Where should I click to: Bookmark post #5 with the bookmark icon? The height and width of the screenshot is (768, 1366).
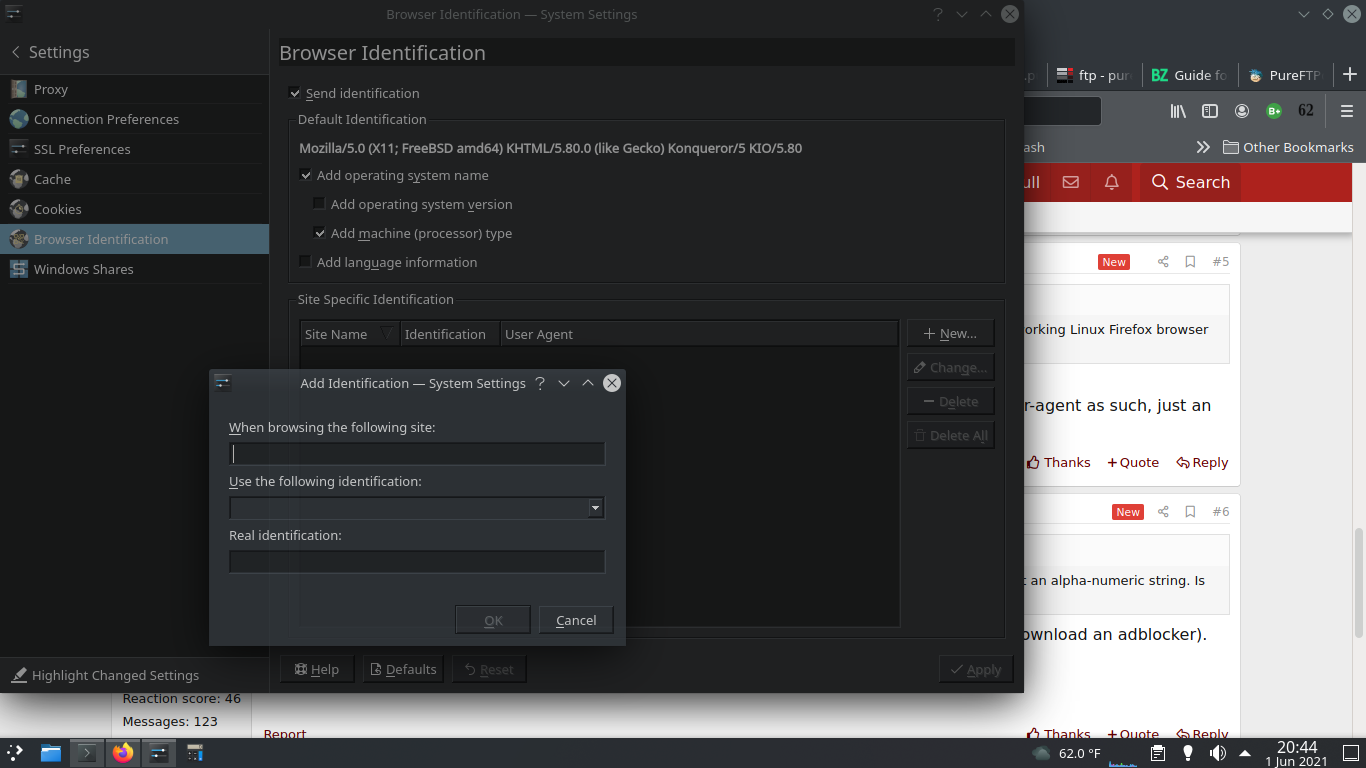(1190, 262)
